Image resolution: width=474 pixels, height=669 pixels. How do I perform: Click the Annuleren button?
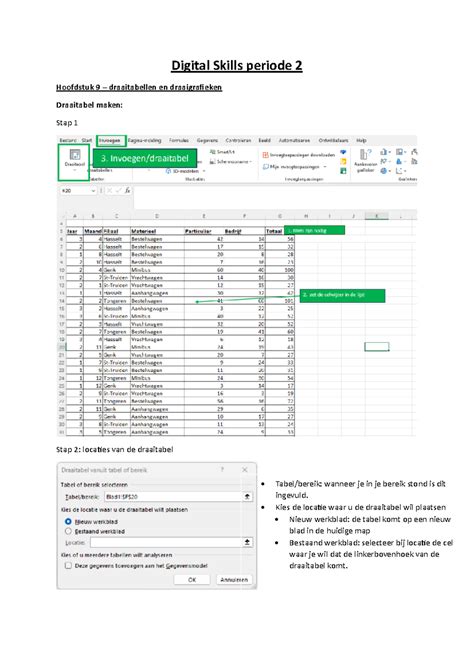[x=234, y=579]
